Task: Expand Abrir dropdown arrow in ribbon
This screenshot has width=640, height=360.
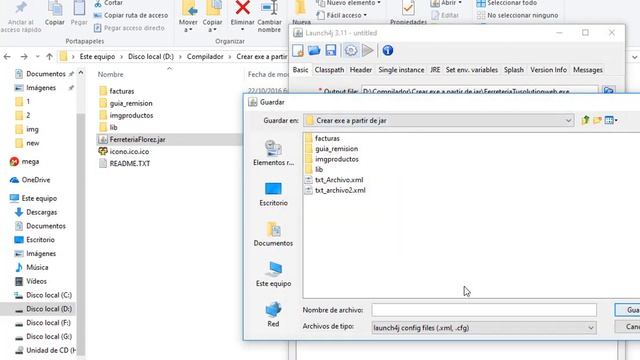Action: pos(460,3)
